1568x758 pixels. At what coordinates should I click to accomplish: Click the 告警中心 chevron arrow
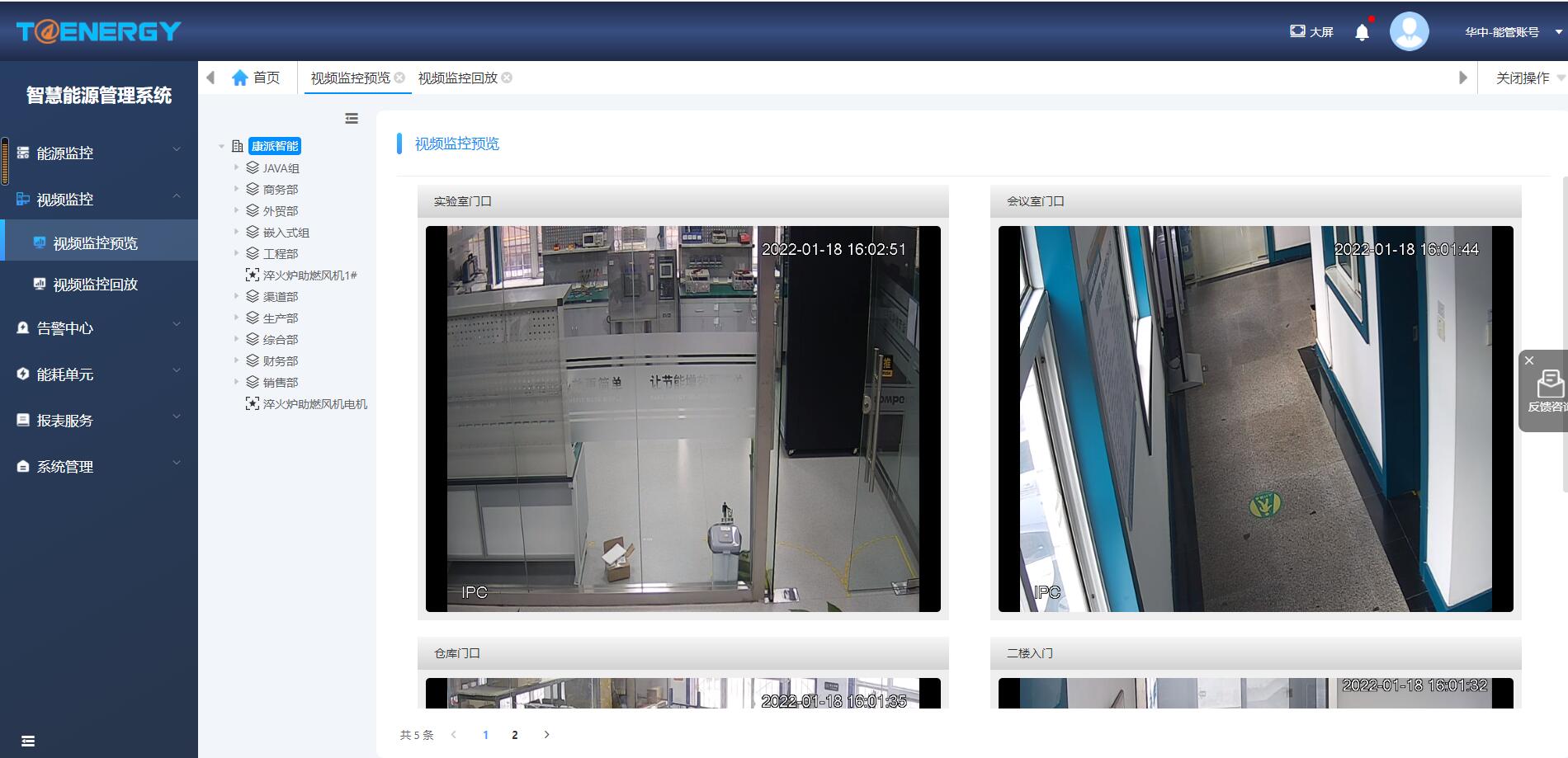point(176,324)
